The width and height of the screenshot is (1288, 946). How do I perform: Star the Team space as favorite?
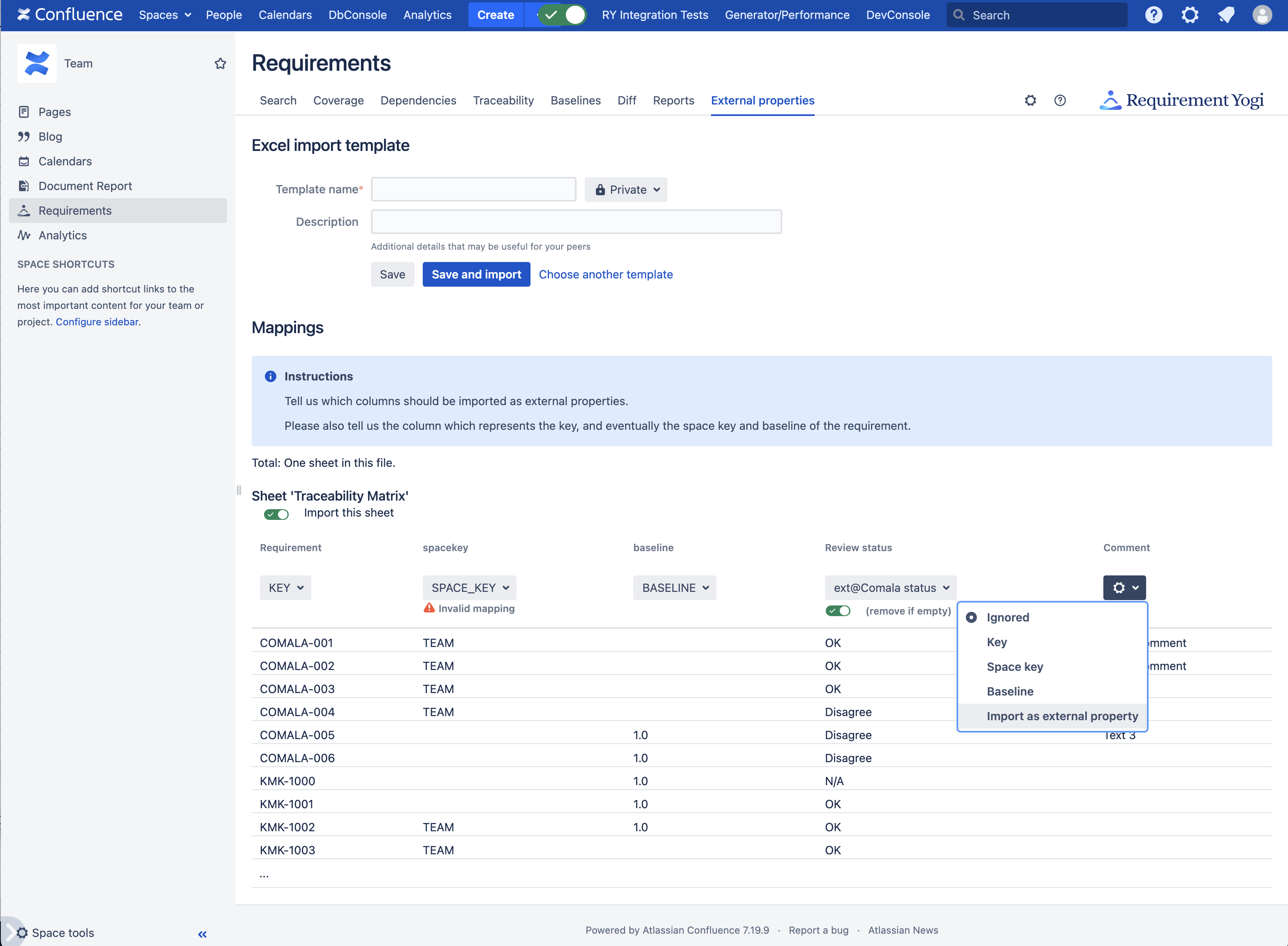tap(220, 64)
